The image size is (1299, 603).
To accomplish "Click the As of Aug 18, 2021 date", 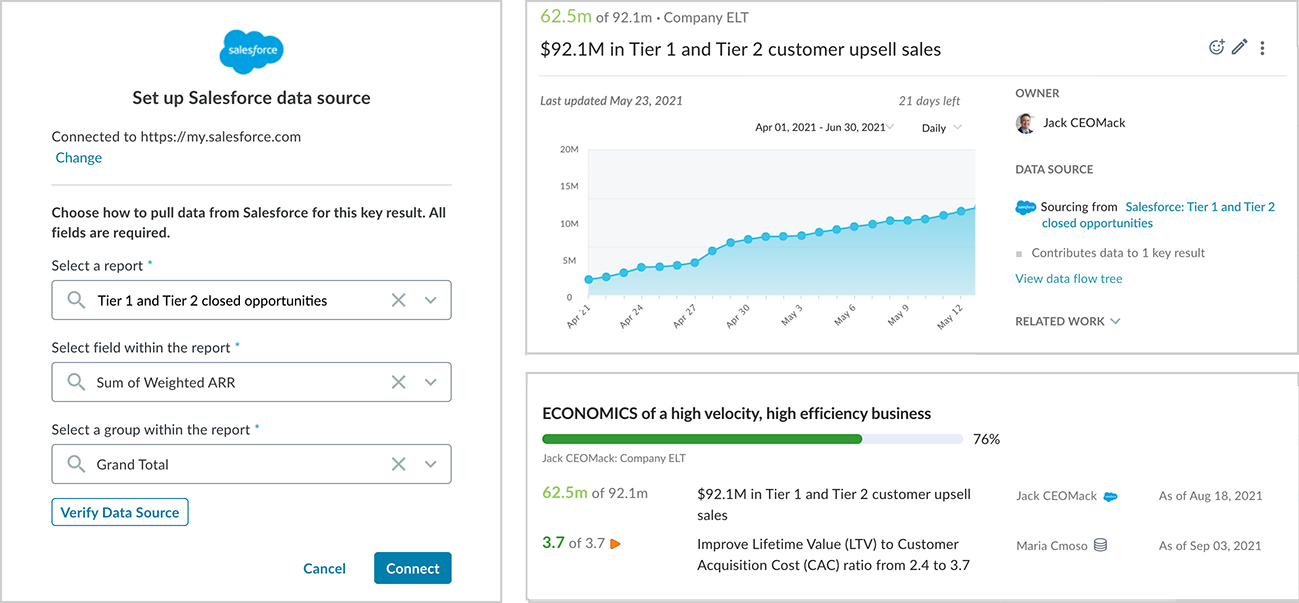I will pos(1210,496).
